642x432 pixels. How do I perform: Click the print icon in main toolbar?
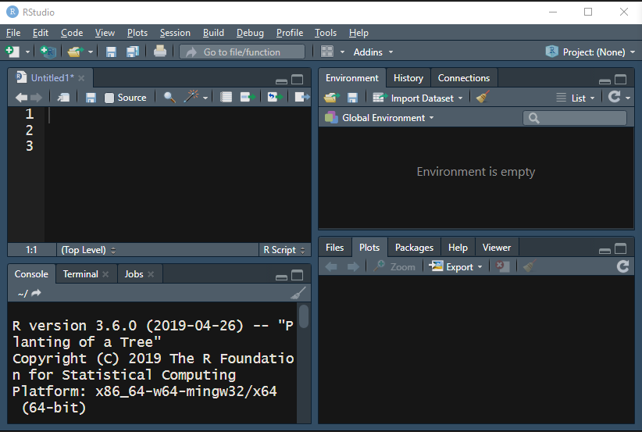tap(160, 52)
